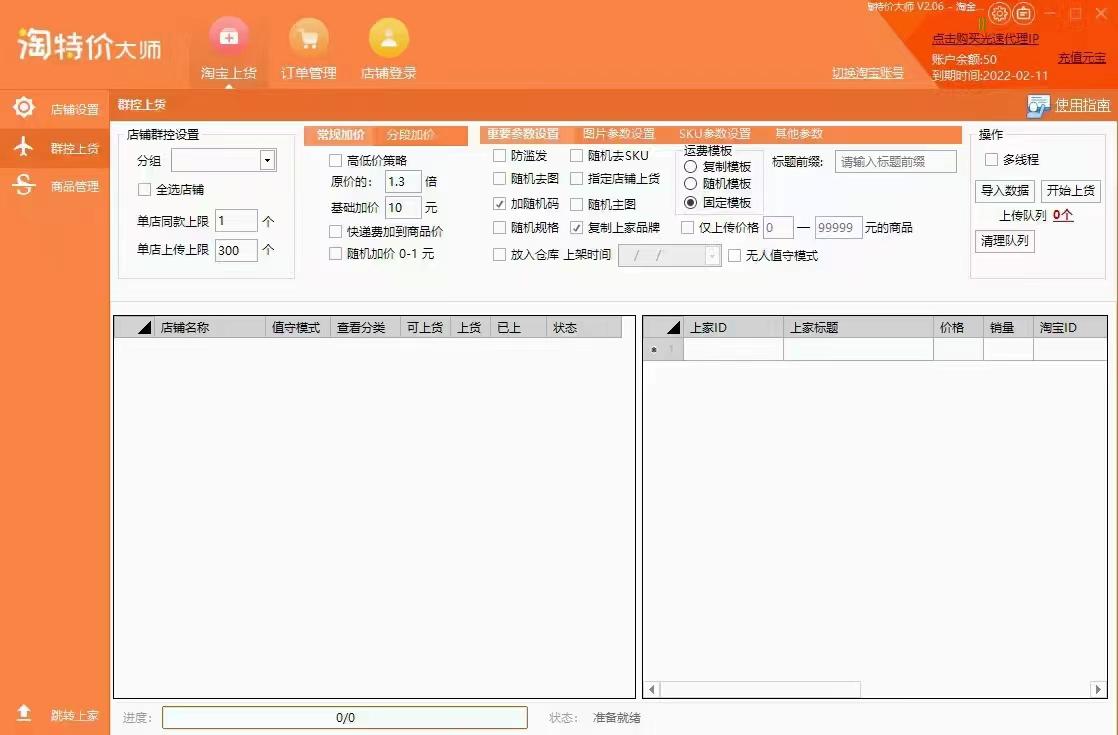
Task: Click the 0个 upload queue link
Action: (1063, 215)
